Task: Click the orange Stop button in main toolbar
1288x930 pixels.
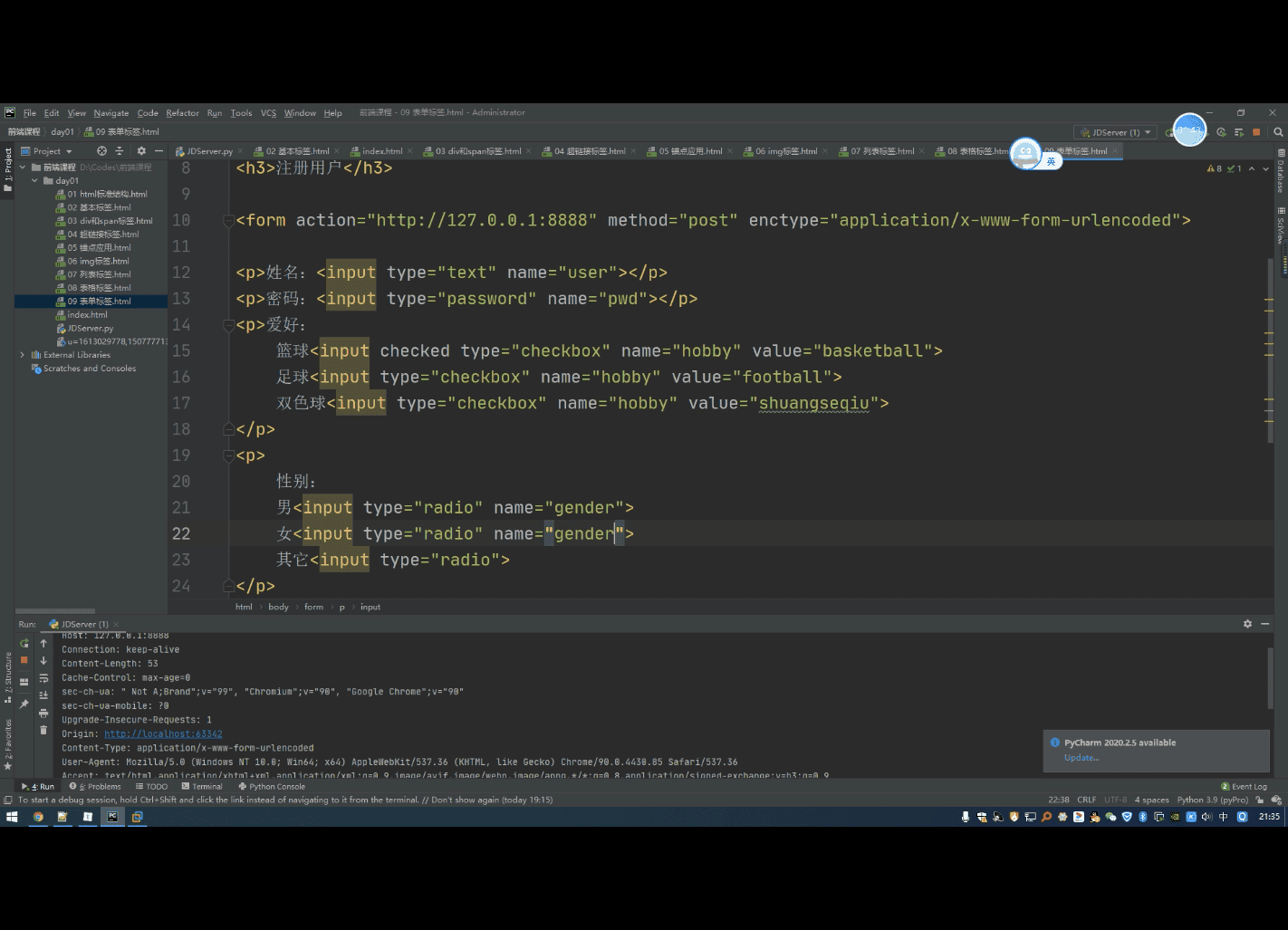Action: click(1256, 132)
